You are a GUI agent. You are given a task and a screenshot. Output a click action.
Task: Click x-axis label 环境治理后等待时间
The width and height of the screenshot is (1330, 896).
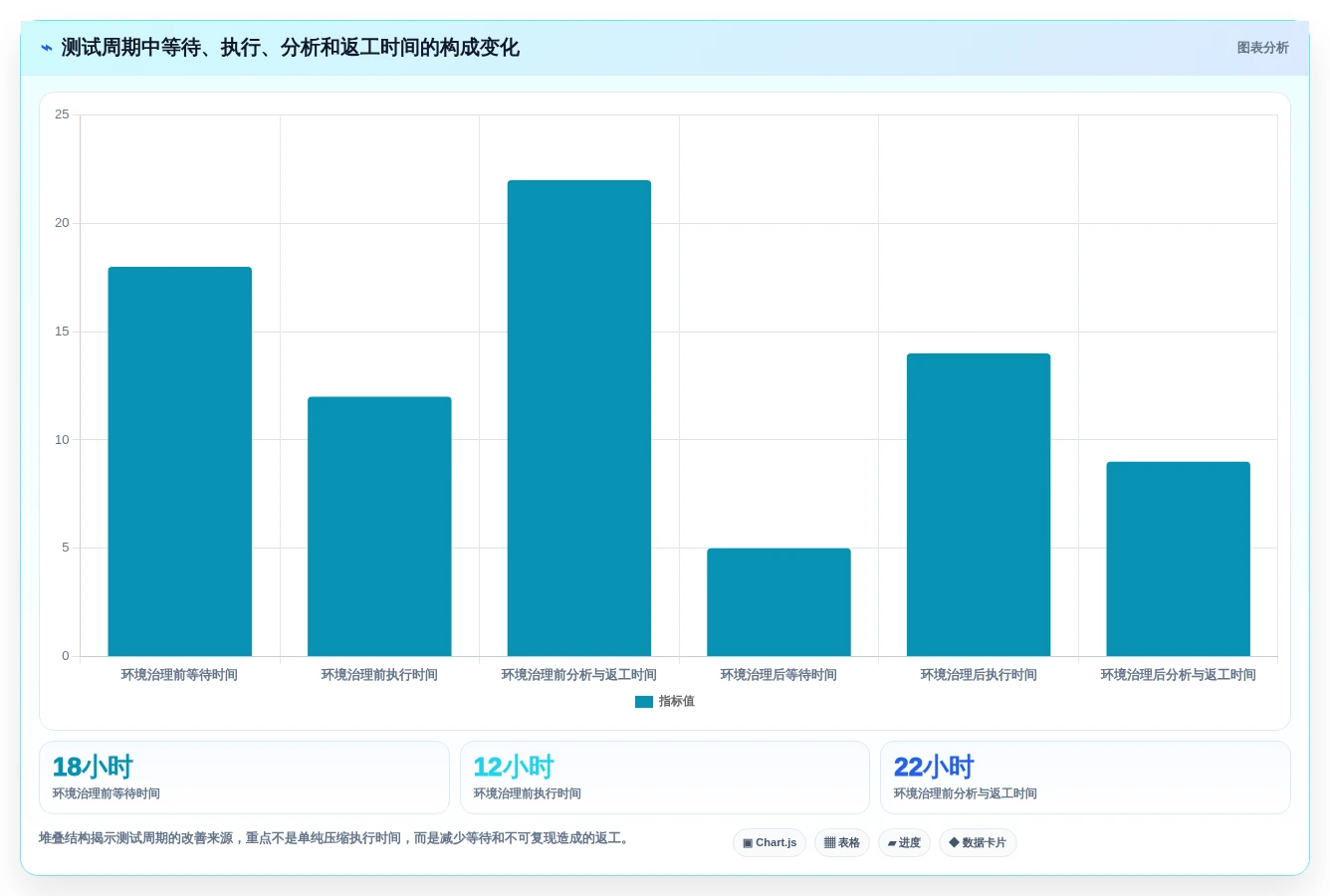coord(778,675)
